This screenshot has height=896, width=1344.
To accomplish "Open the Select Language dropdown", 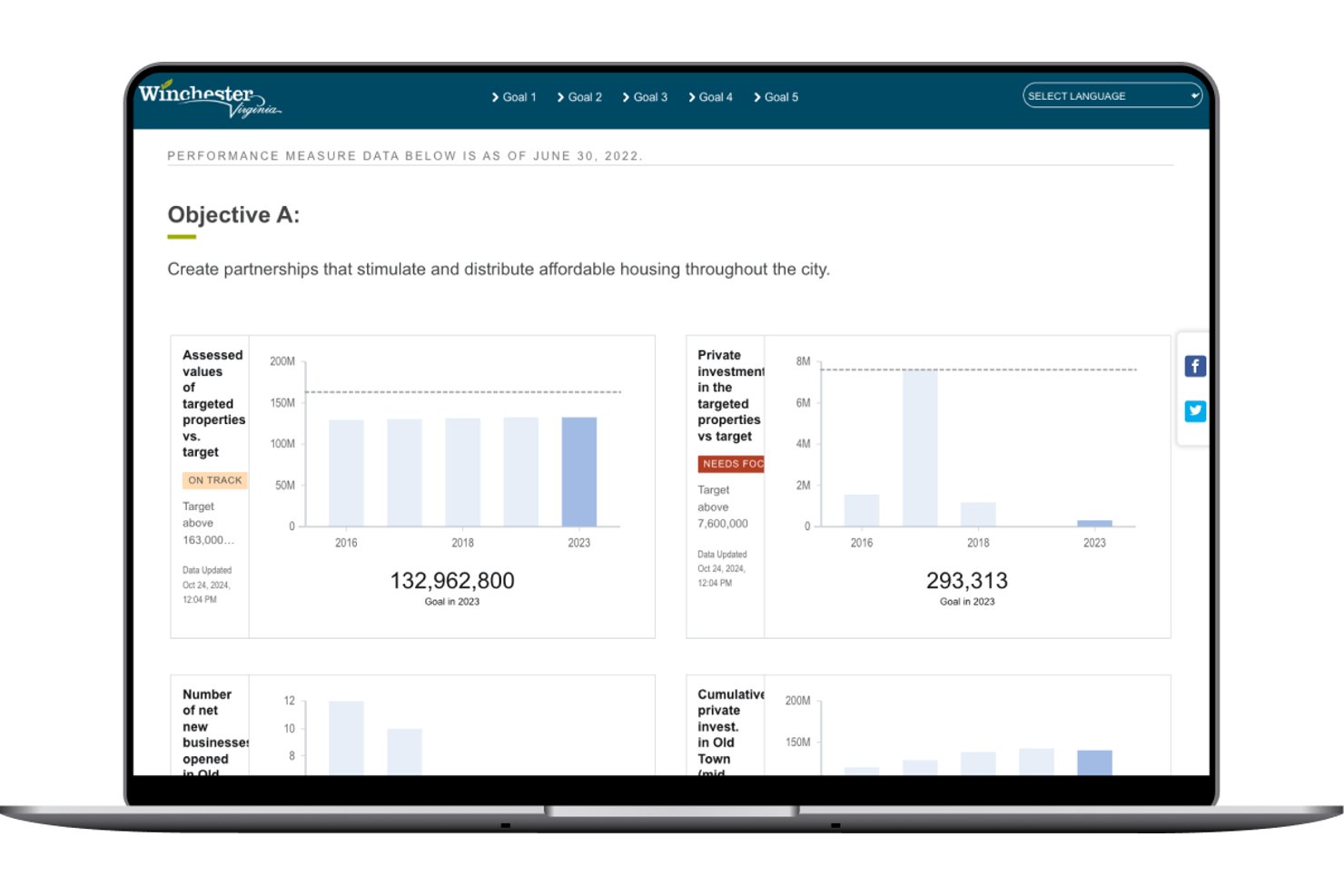I will click(1112, 95).
